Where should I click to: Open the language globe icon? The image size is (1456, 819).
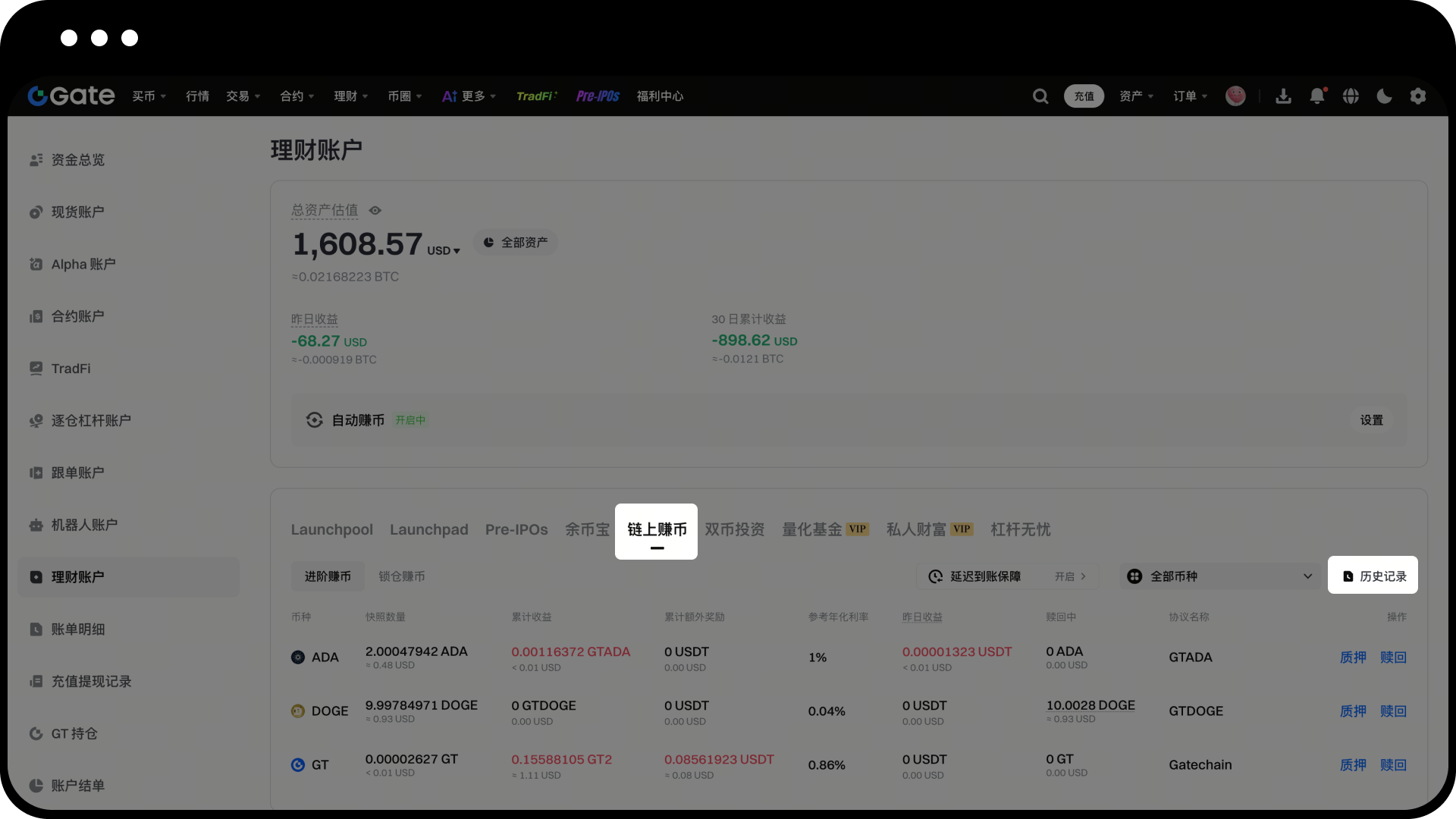click(1351, 96)
